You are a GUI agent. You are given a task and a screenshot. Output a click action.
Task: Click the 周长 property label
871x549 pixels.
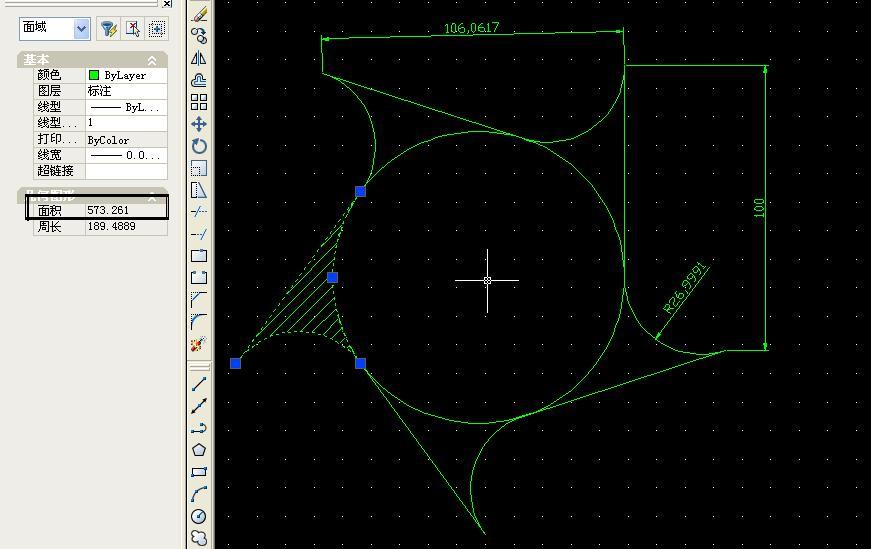tap(49, 227)
